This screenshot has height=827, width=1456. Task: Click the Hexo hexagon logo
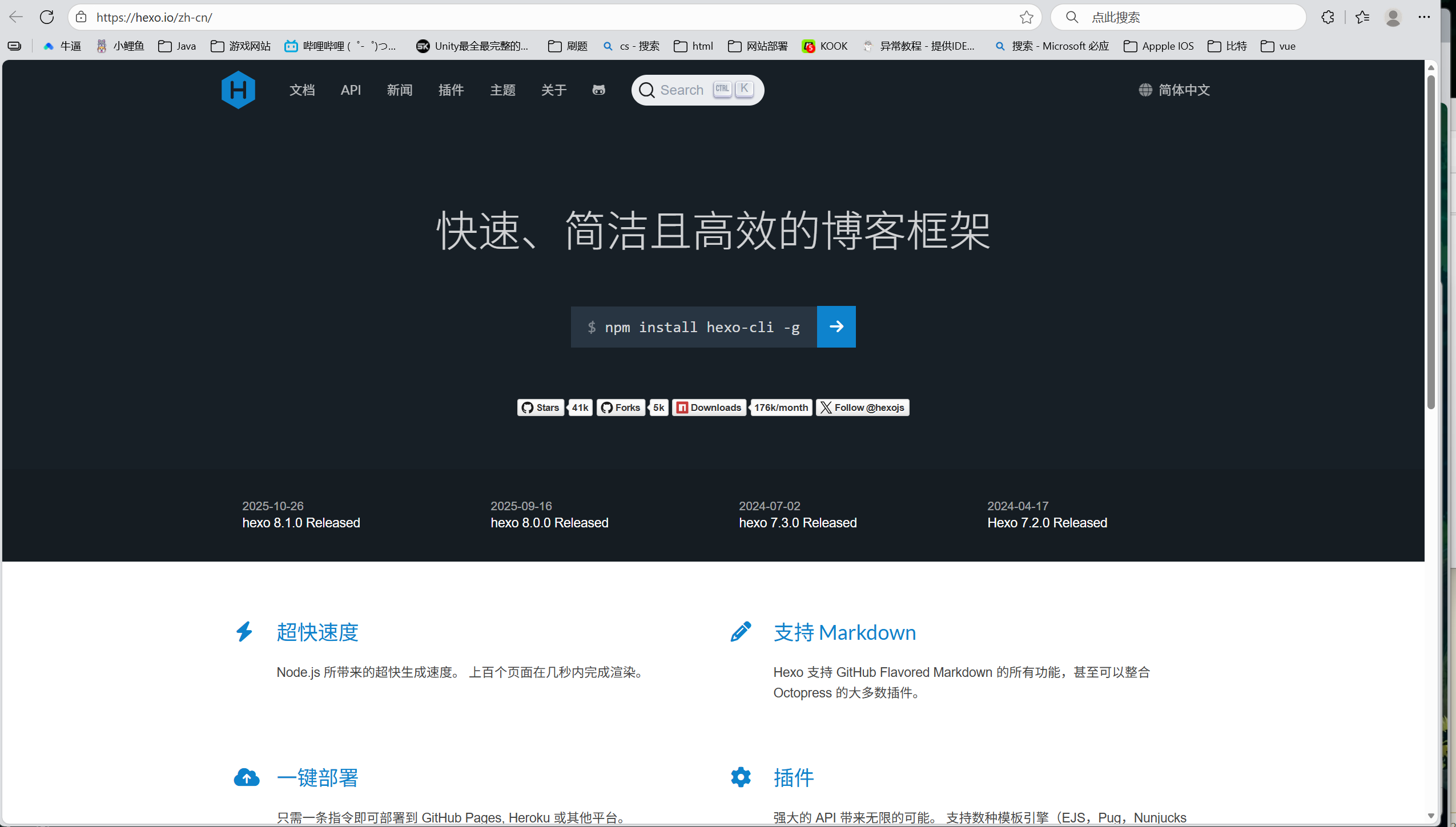pos(238,90)
